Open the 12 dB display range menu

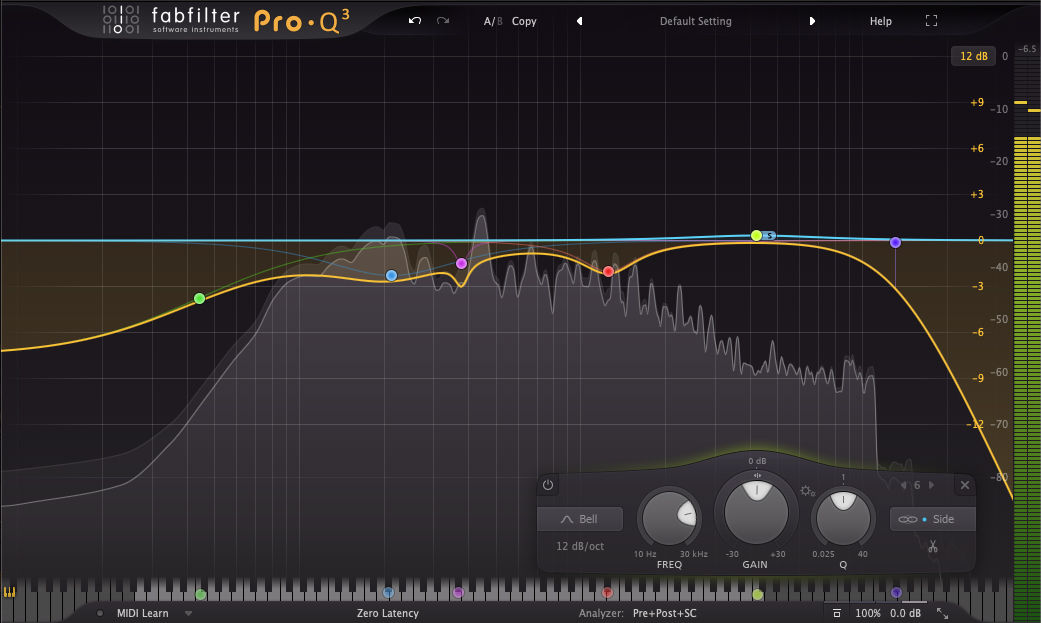973,56
